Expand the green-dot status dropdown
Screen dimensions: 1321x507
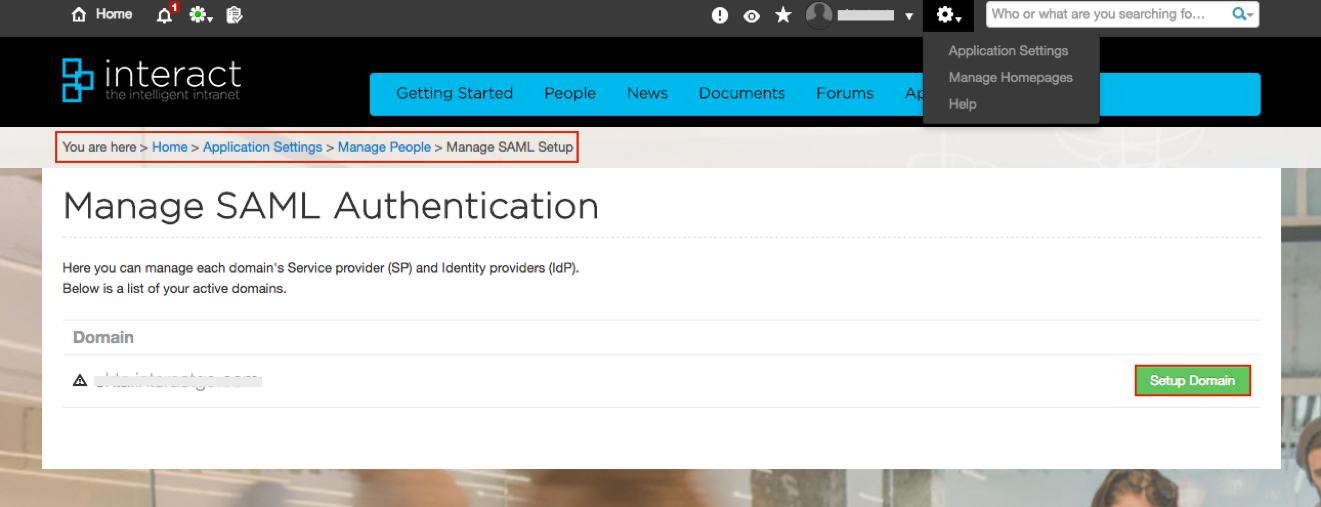coord(200,15)
